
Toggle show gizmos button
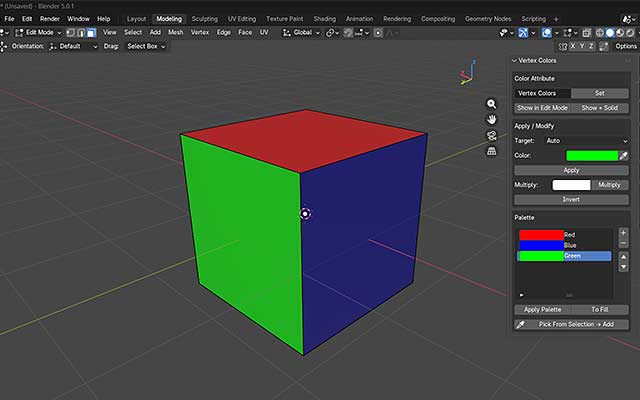523,33
